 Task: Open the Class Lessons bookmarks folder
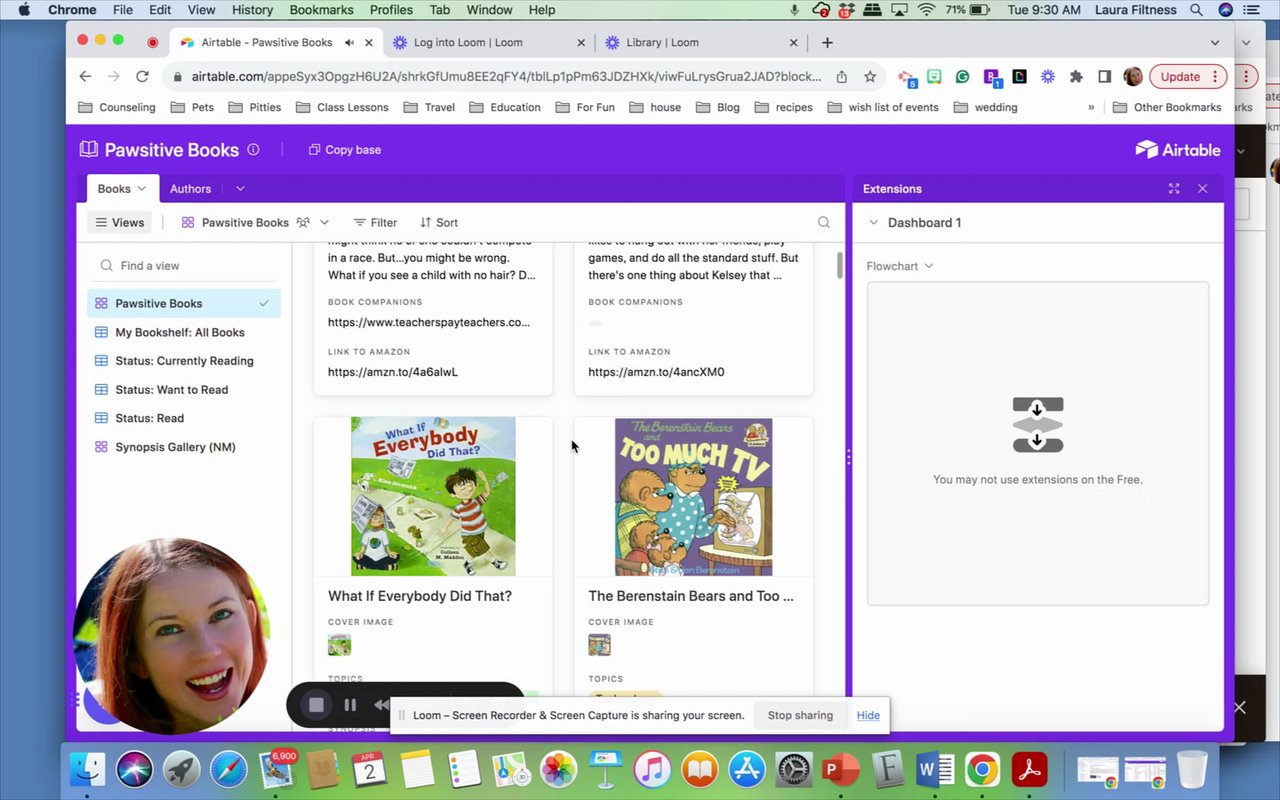tap(342, 107)
